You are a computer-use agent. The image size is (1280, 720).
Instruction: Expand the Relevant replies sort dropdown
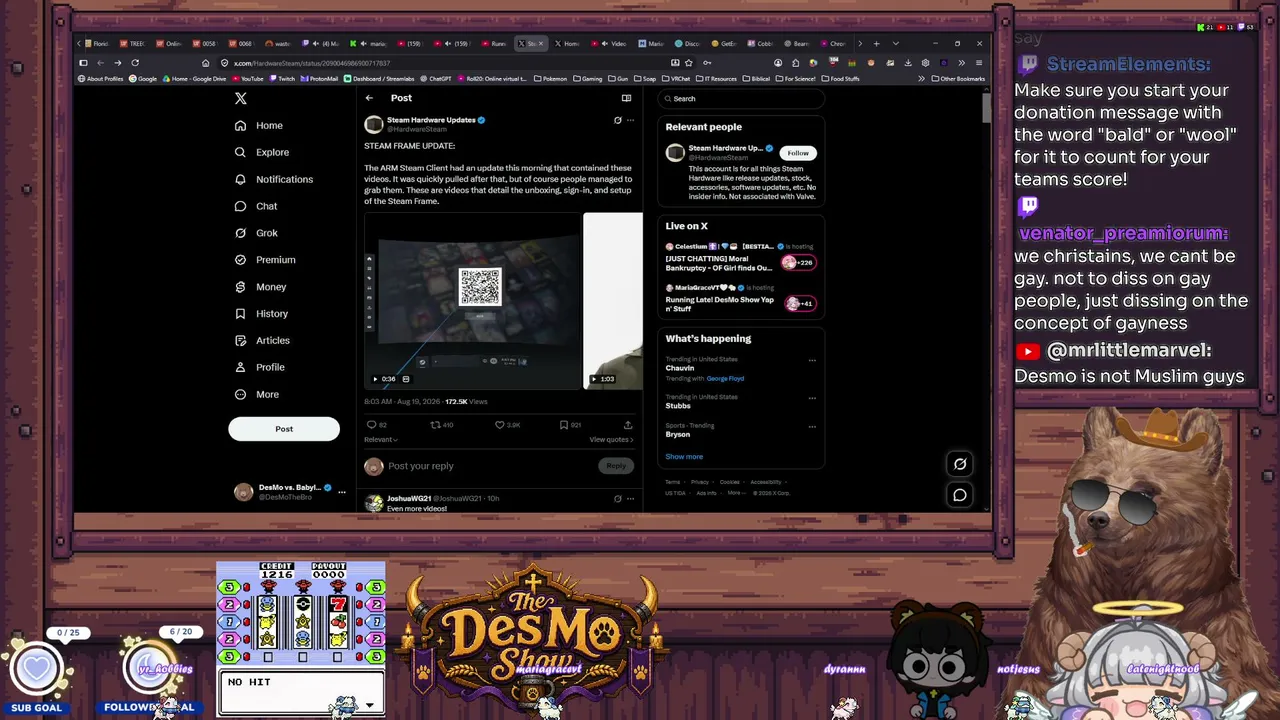tap(381, 440)
